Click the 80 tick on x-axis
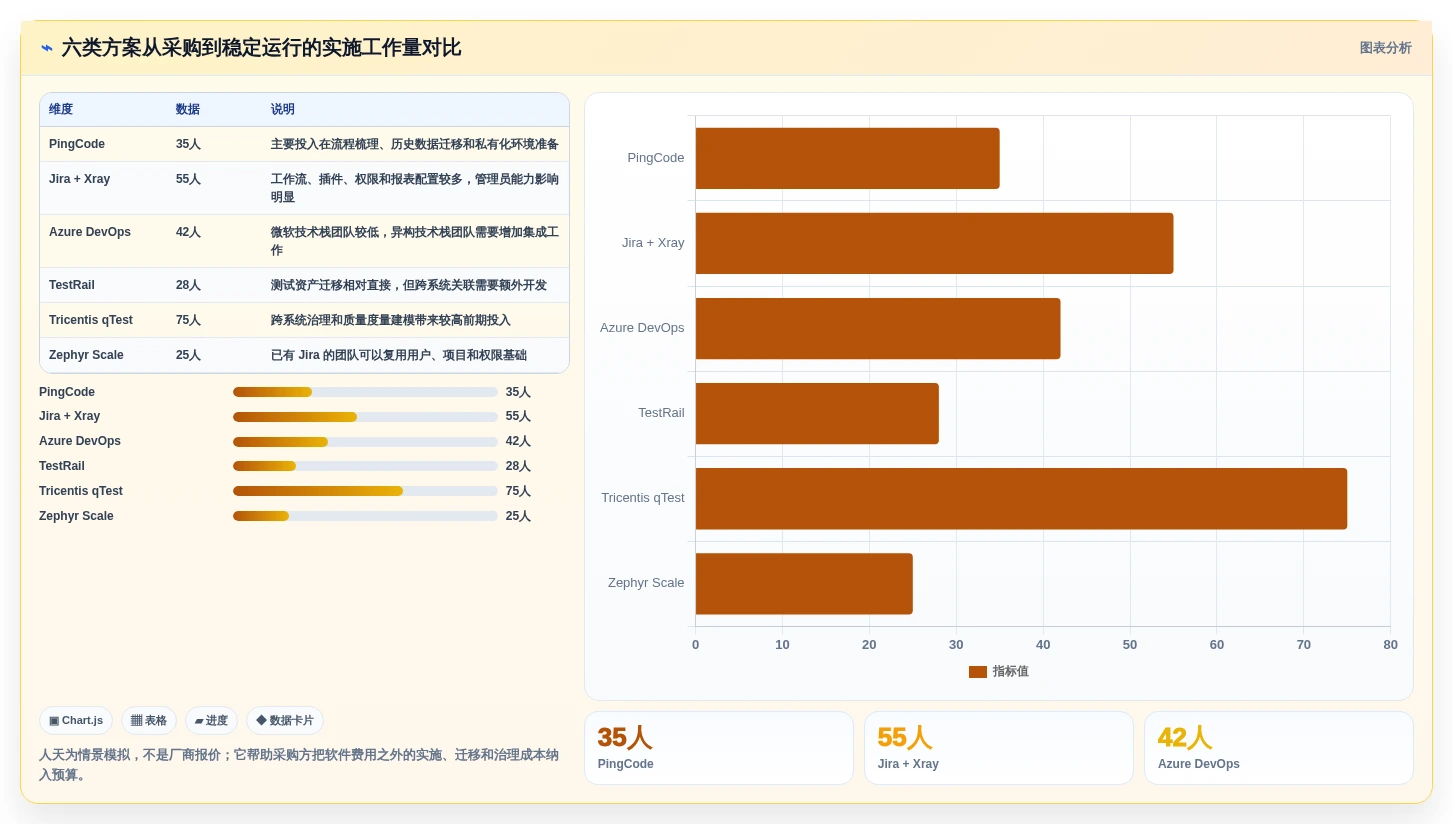Image resolution: width=1453 pixels, height=824 pixels. tap(1390, 645)
